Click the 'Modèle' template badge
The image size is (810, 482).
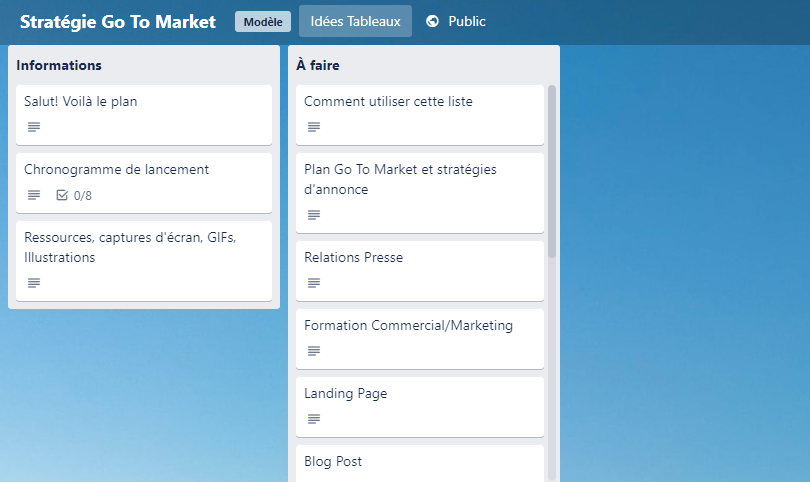tap(263, 21)
